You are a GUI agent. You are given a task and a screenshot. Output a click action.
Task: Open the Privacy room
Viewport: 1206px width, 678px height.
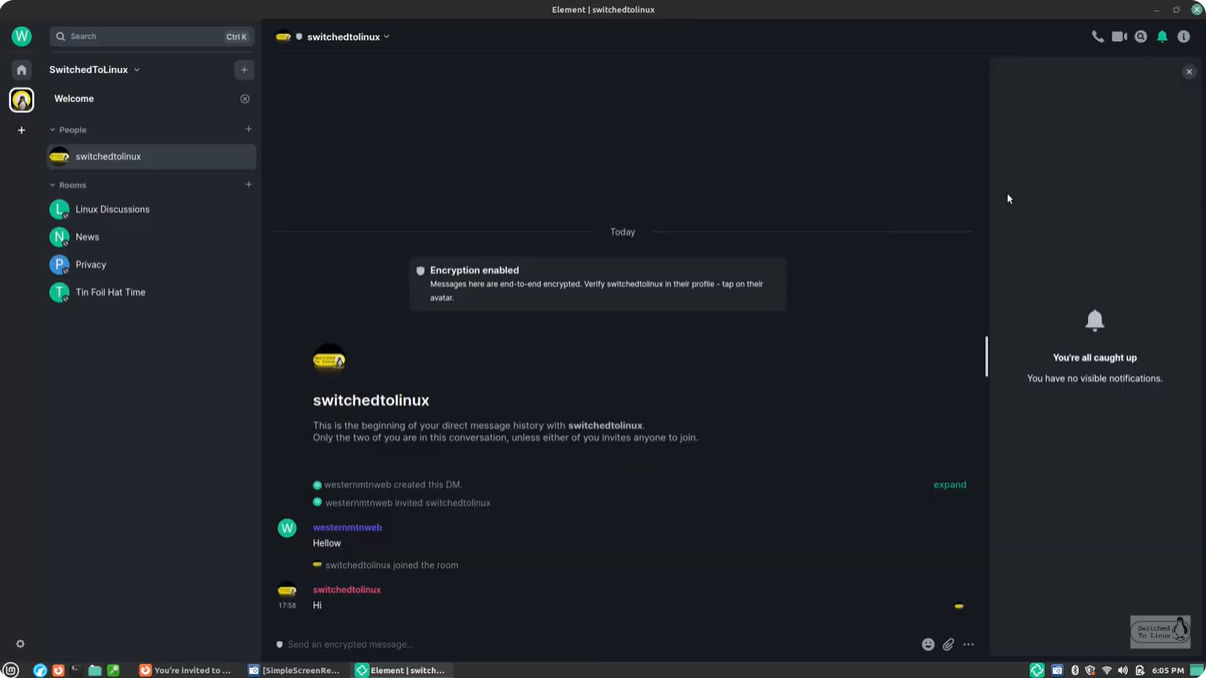pyautogui.click(x=151, y=265)
